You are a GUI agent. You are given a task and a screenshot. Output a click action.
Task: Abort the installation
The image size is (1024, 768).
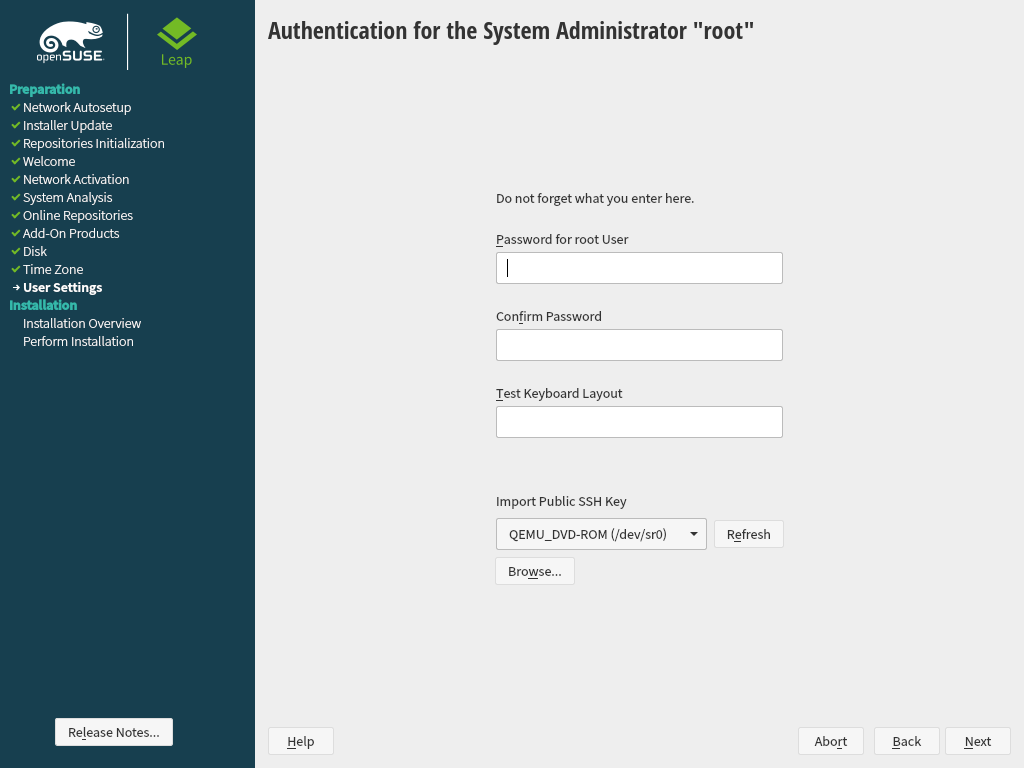click(831, 741)
